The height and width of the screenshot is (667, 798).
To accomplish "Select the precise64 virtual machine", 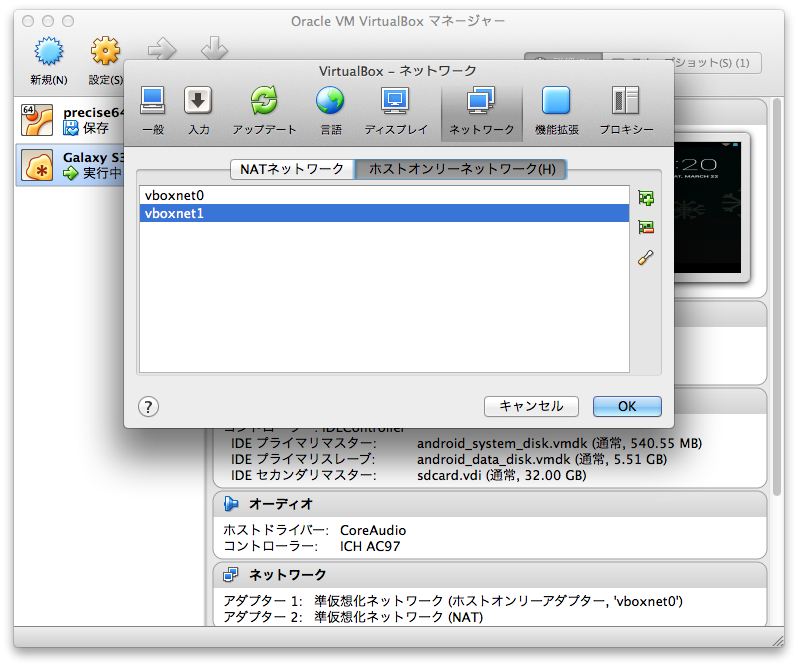I will tap(71, 120).
